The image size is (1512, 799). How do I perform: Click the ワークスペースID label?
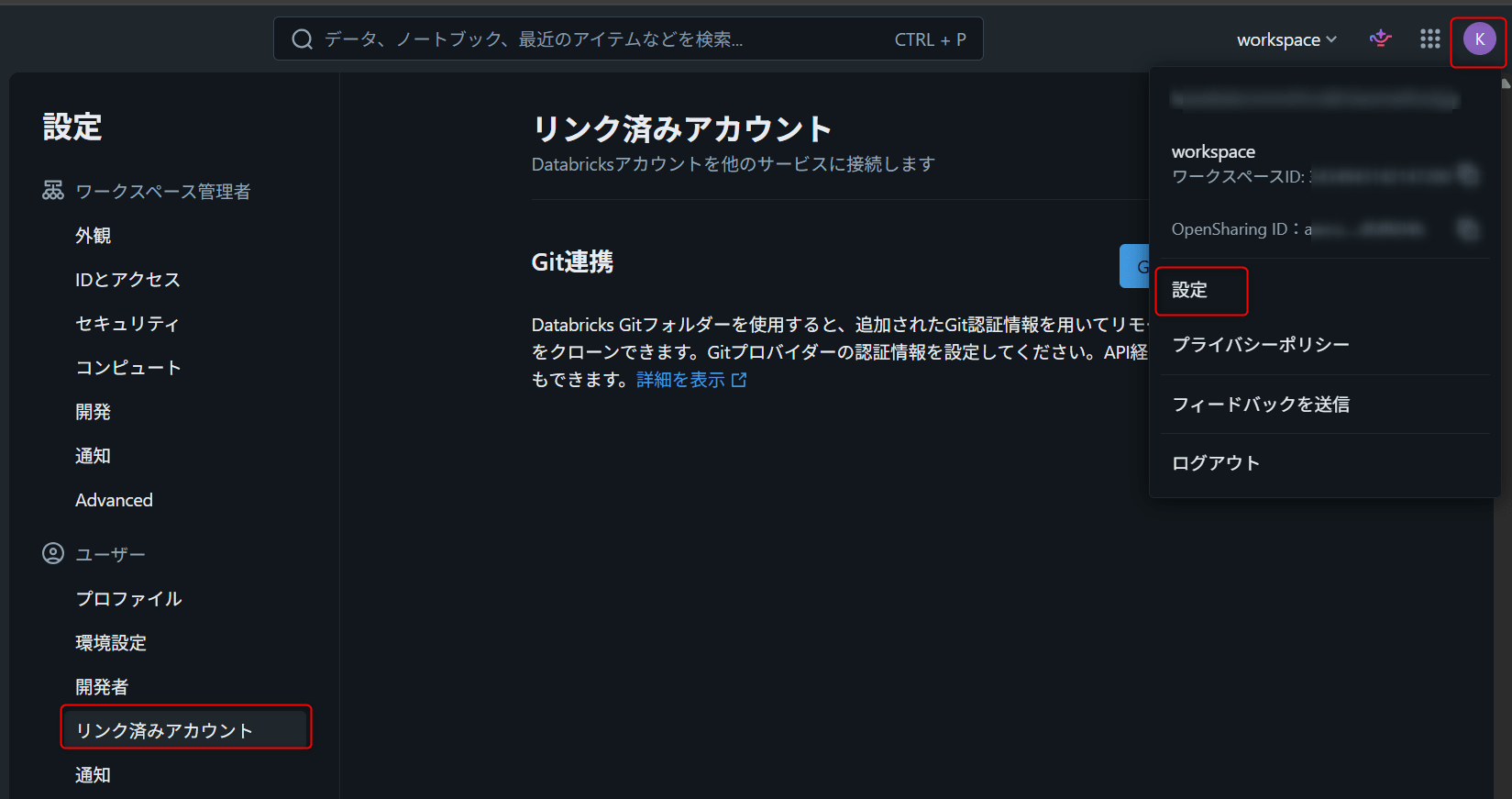1238,177
